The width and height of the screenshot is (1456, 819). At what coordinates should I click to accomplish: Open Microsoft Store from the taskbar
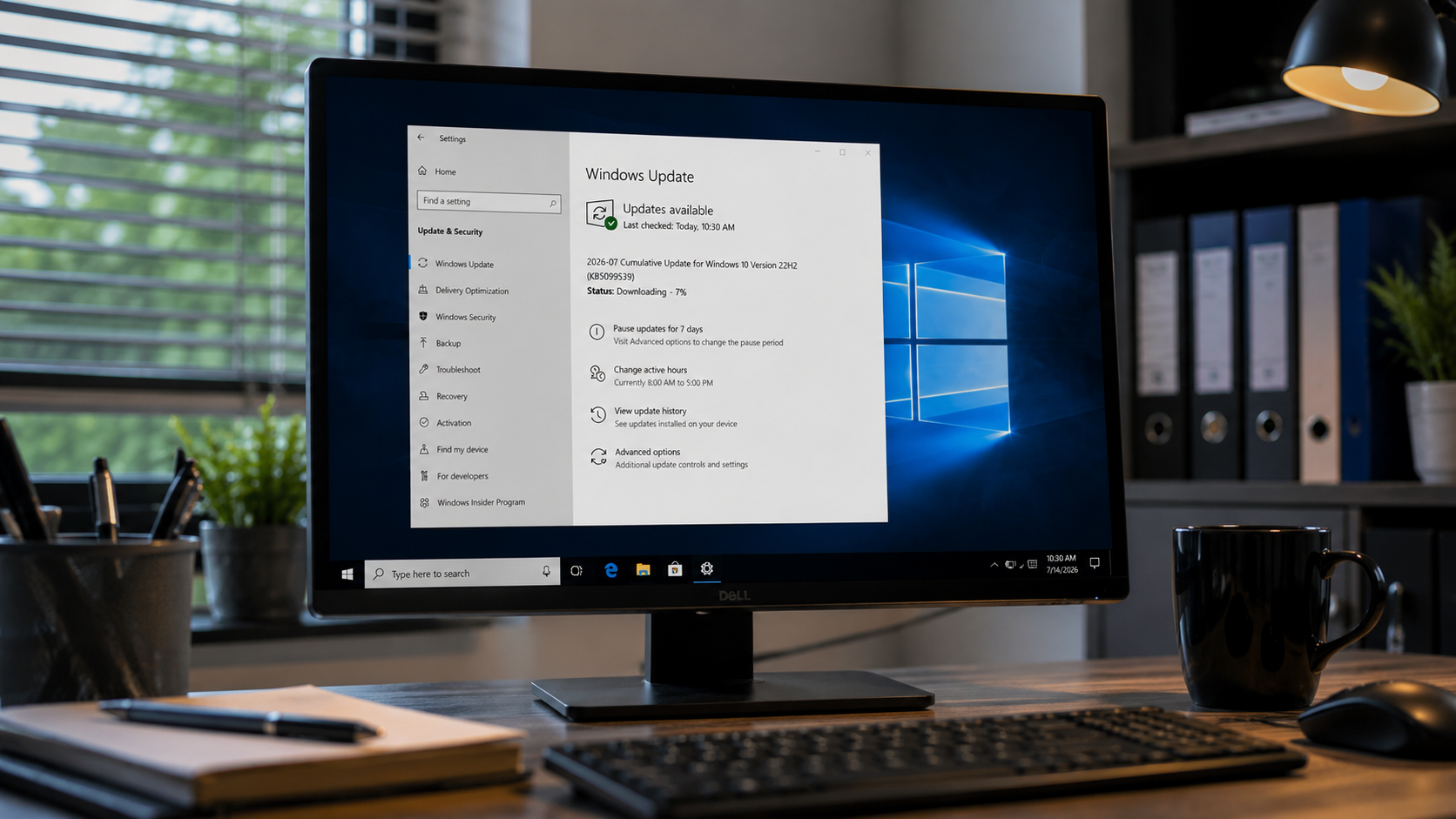[x=675, y=569]
